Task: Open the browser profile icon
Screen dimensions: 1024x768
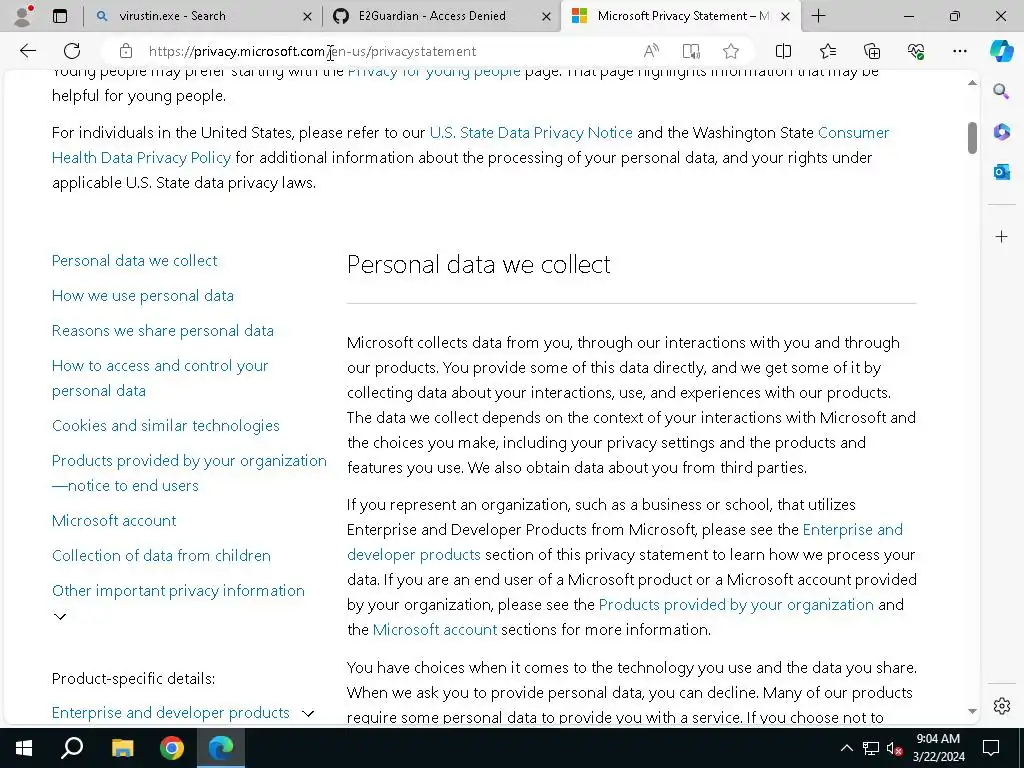Action: tap(23, 16)
